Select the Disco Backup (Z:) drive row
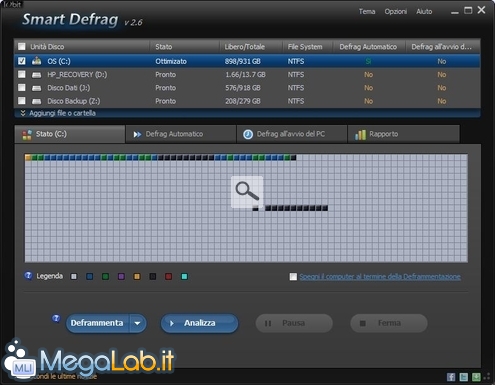Screen dimensions: 495x385 point(247,101)
